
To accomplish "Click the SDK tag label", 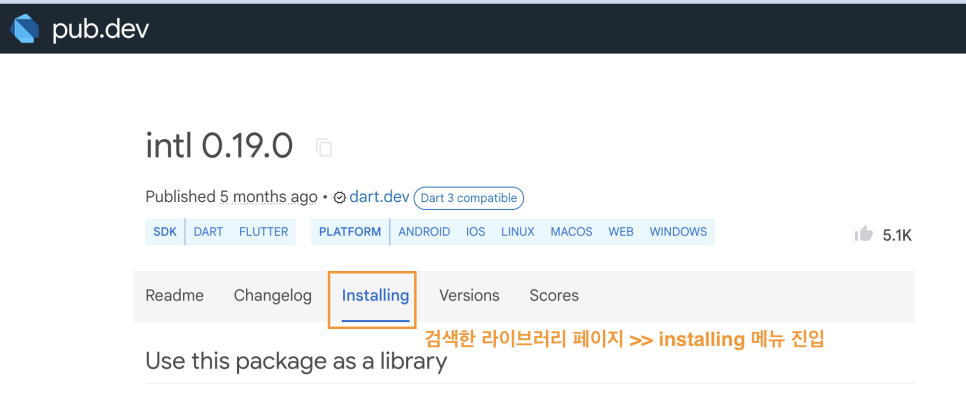I will 164,232.
